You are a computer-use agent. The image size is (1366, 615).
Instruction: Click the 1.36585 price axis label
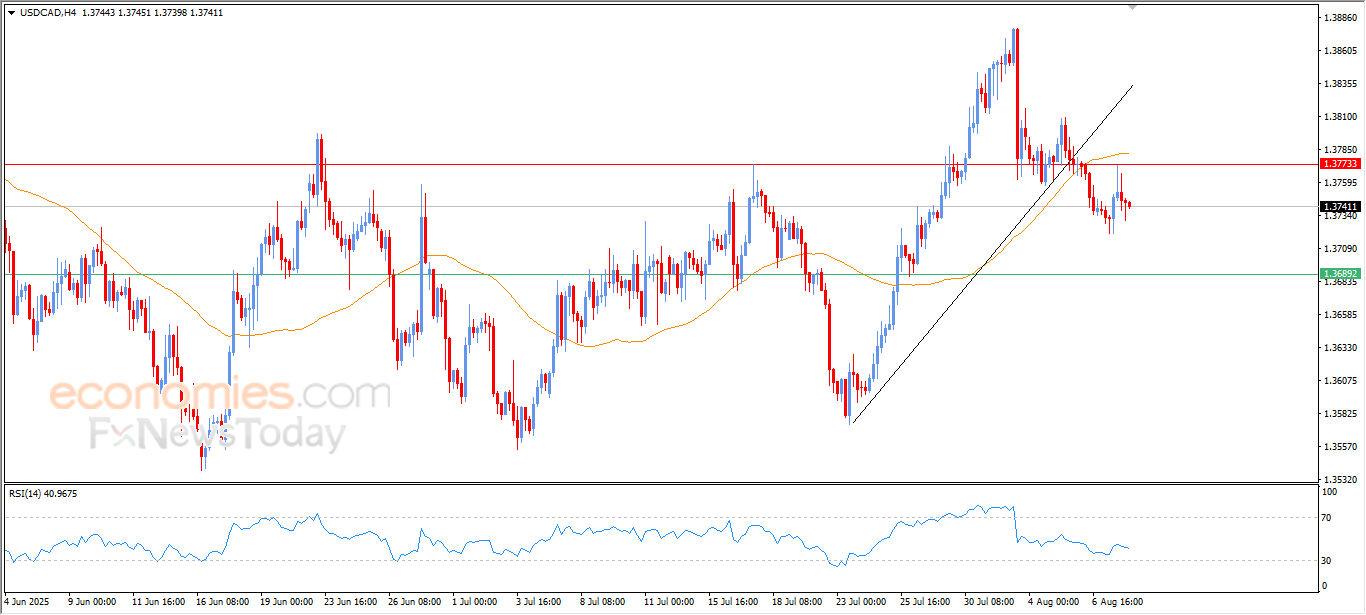[x=1340, y=315]
